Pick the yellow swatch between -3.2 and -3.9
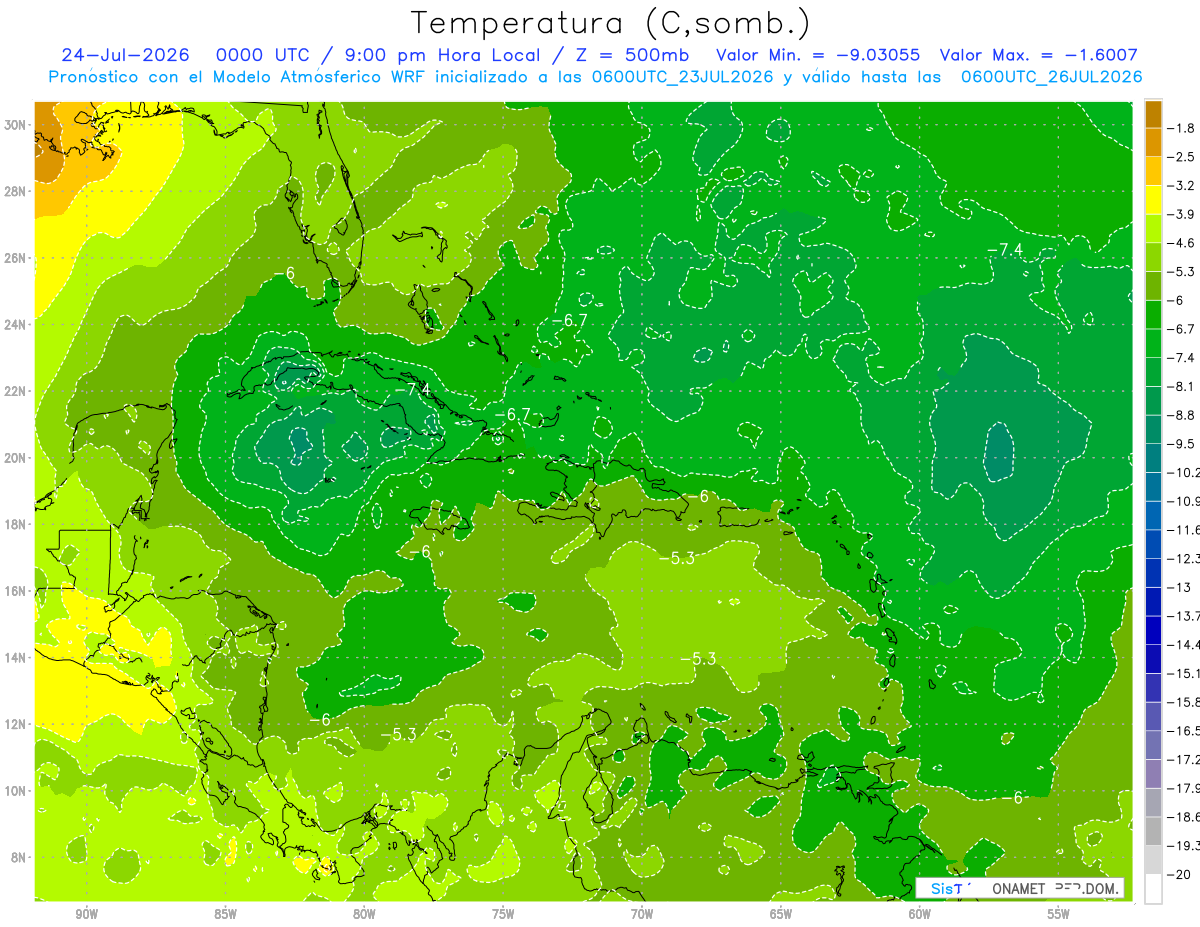1200x927 pixels. point(1153,200)
